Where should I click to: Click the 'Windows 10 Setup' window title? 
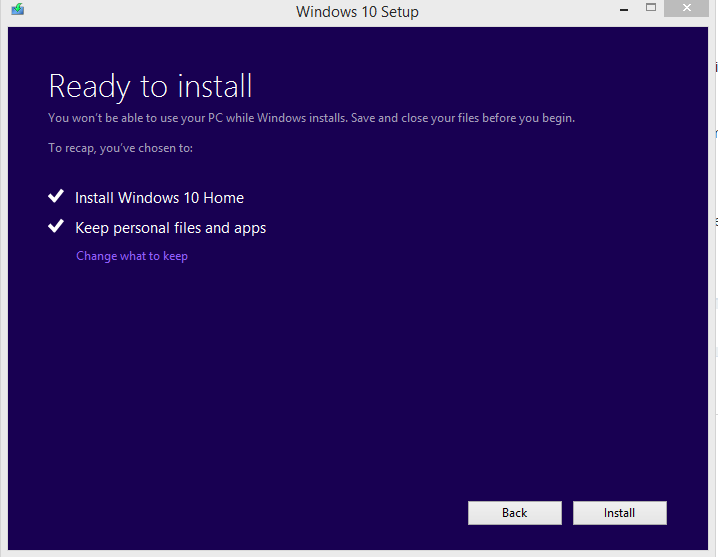357,11
